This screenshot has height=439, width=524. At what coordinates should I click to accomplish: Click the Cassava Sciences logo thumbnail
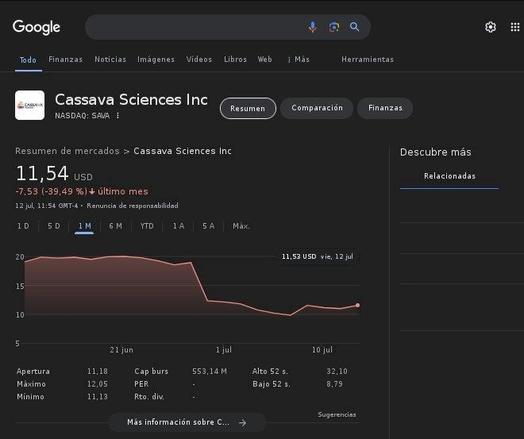30,105
